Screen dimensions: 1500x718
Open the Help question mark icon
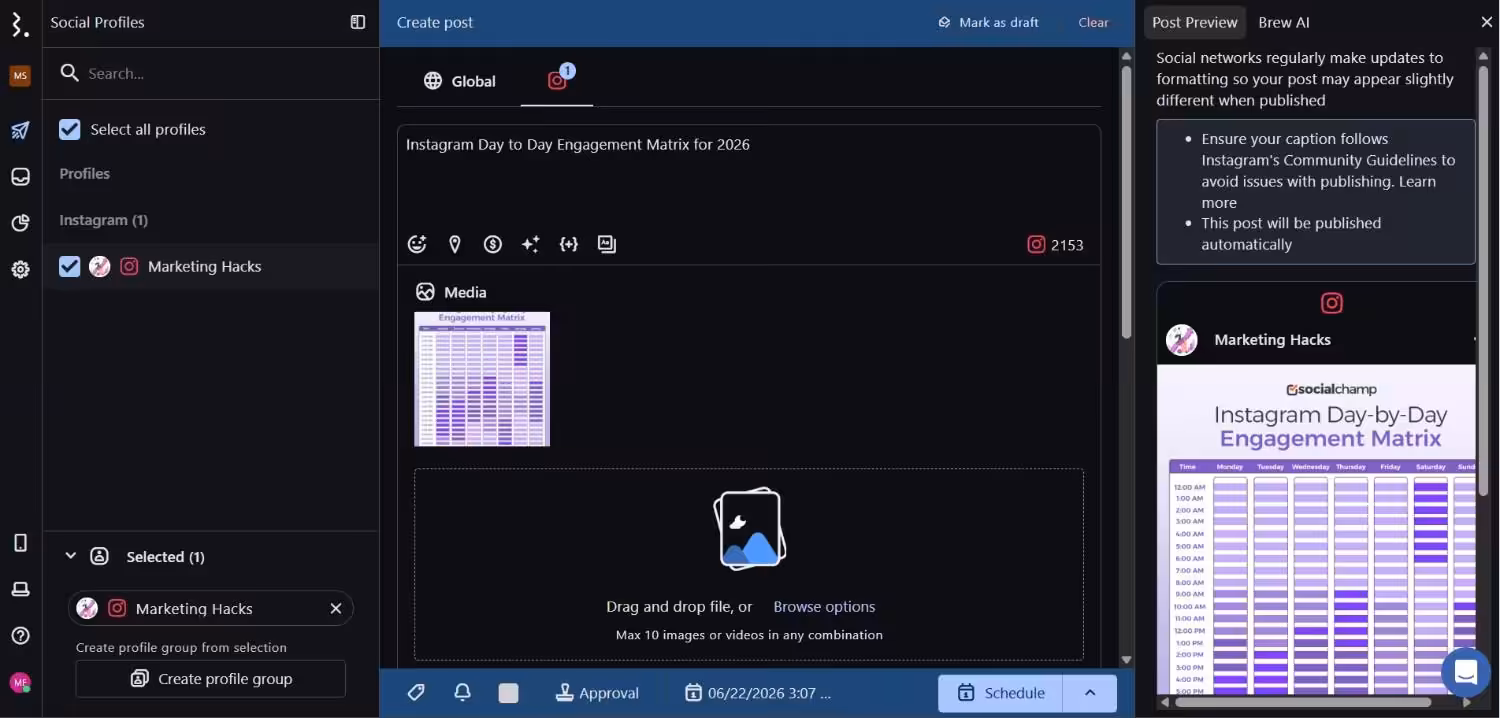(x=20, y=636)
